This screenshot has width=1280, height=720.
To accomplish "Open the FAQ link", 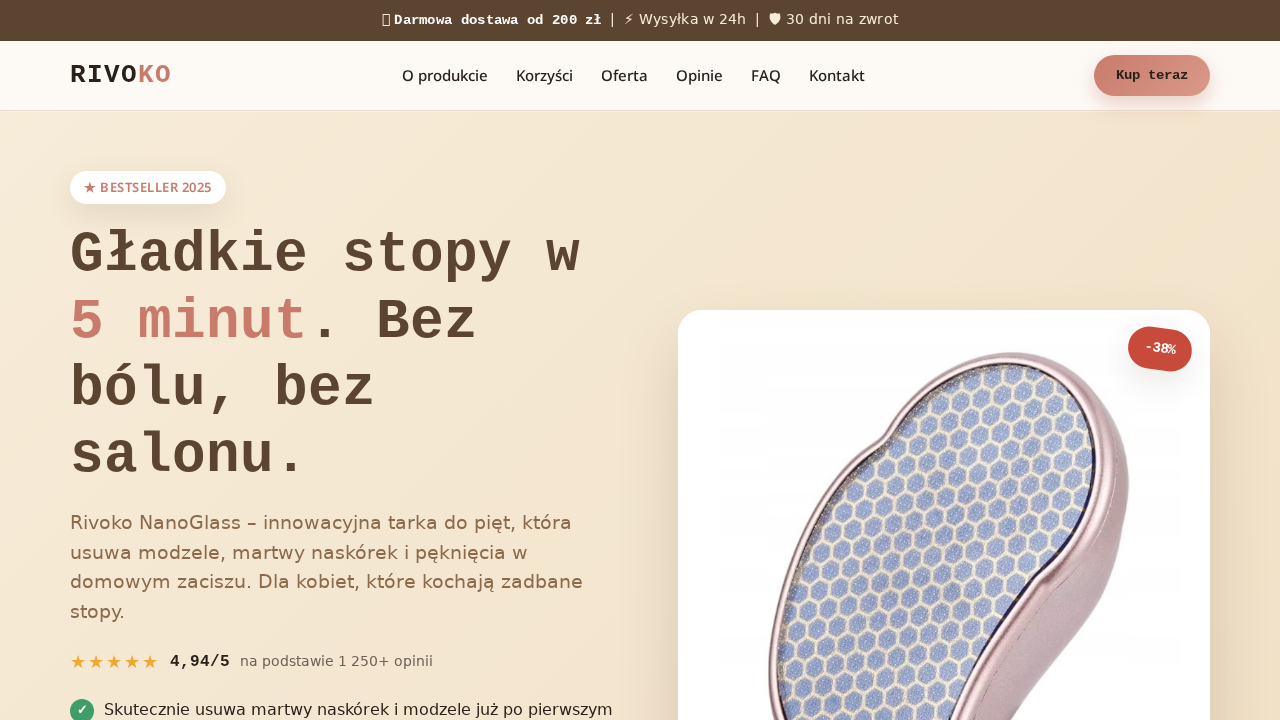I will click(766, 75).
